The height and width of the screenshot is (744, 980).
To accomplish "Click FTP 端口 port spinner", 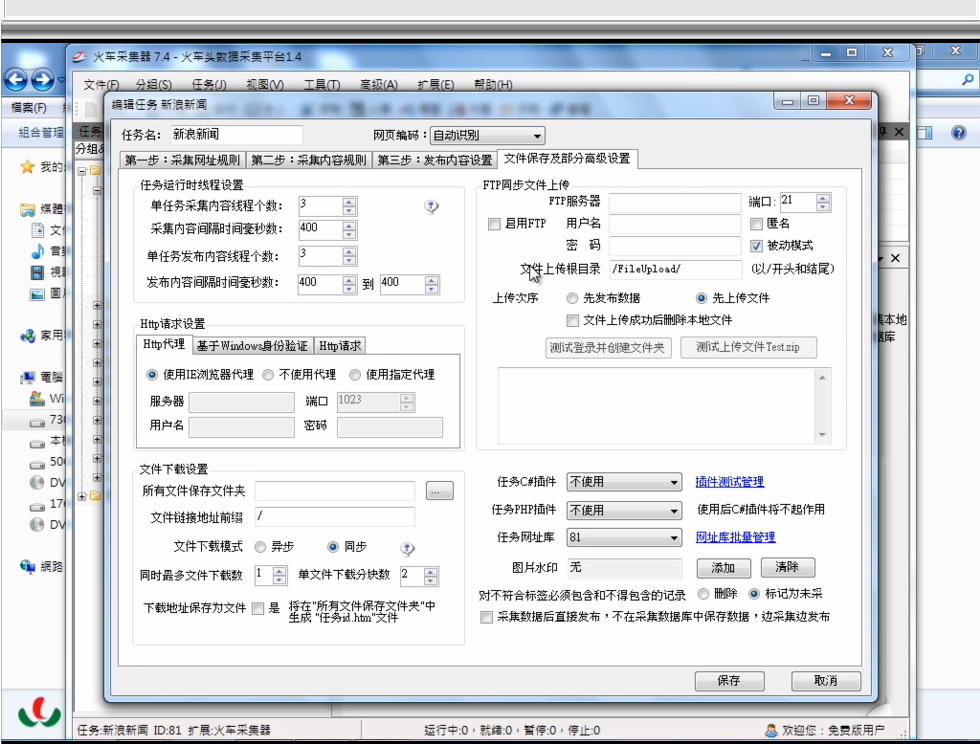I will click(823, 202).
